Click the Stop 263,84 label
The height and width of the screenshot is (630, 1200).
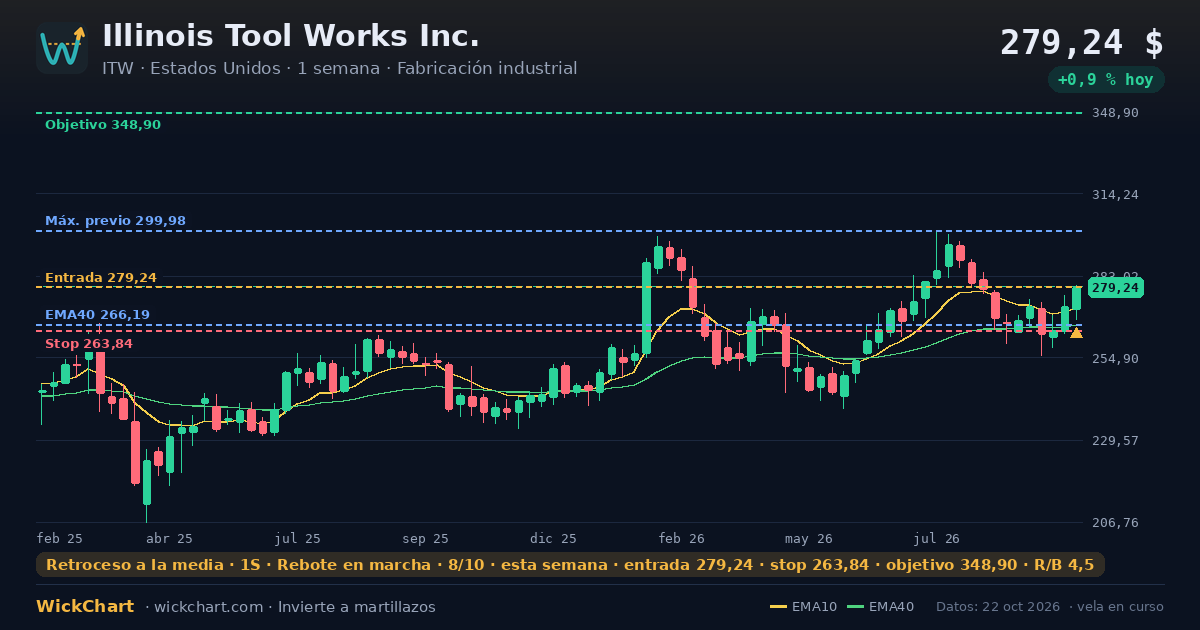(x=89, y=344)
